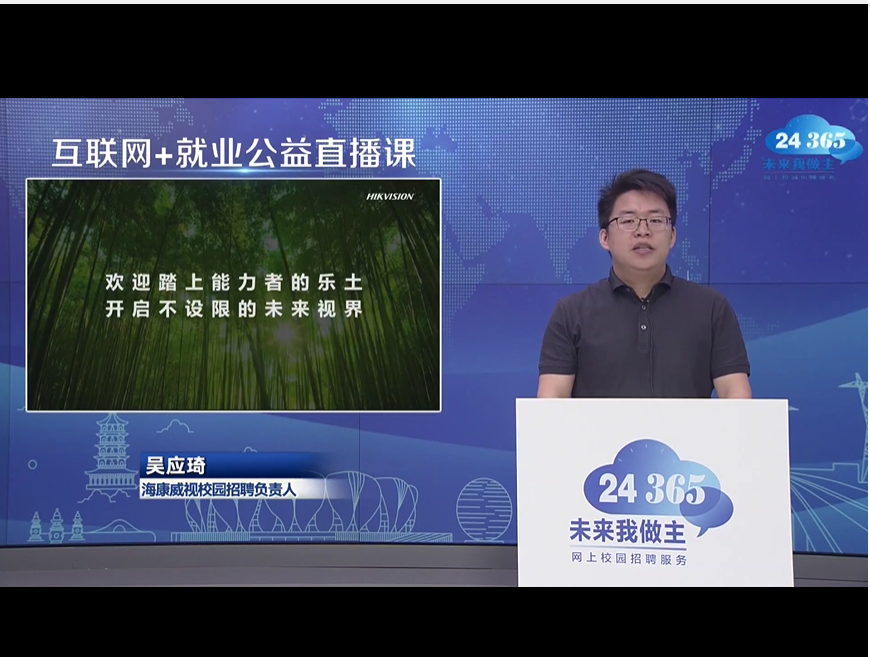Image resolution: width=870 pixels, height=657 pixels.
Task: Click the podium text "未来我做主"
Action: pyautogui.click(x=628, y=531)
